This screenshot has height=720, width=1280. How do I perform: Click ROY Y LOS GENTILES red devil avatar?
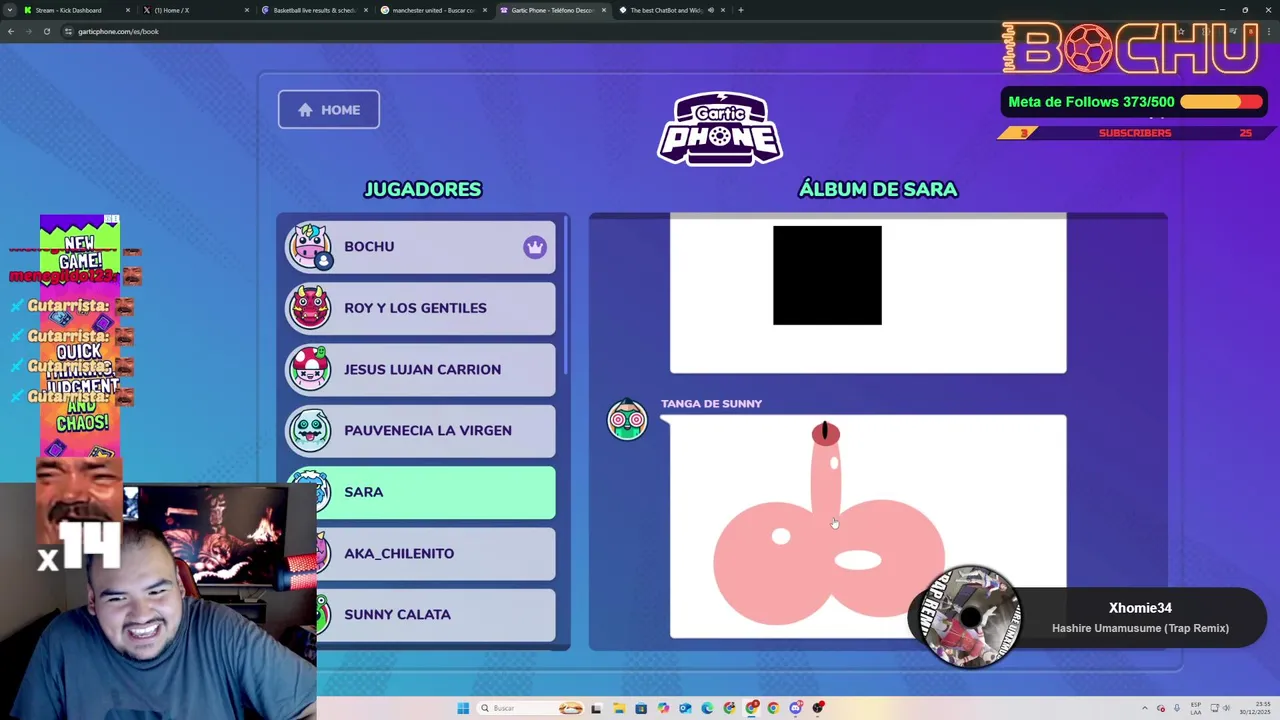310,308
